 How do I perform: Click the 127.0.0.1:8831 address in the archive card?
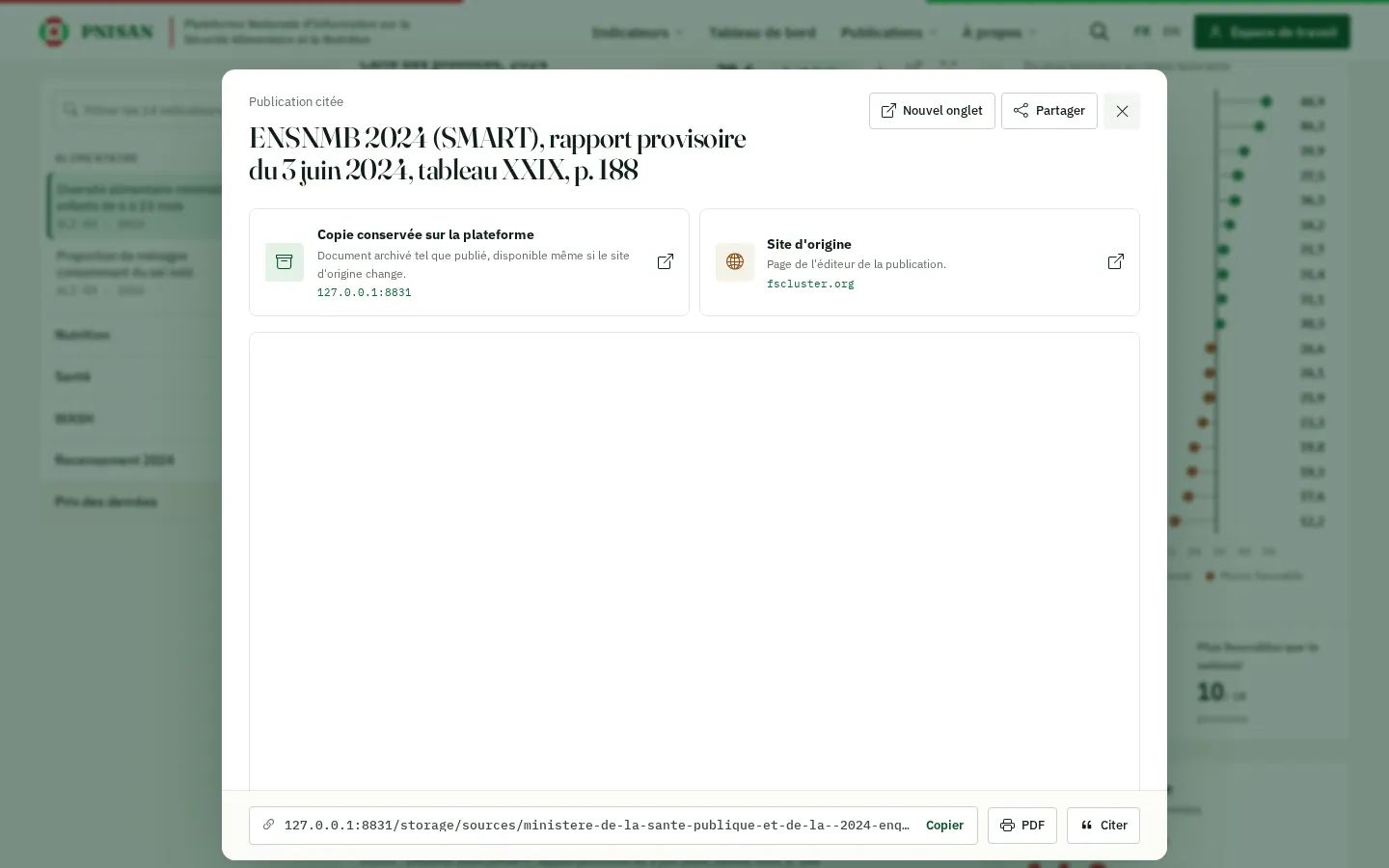pyautogui.click(x=365, y=292)
